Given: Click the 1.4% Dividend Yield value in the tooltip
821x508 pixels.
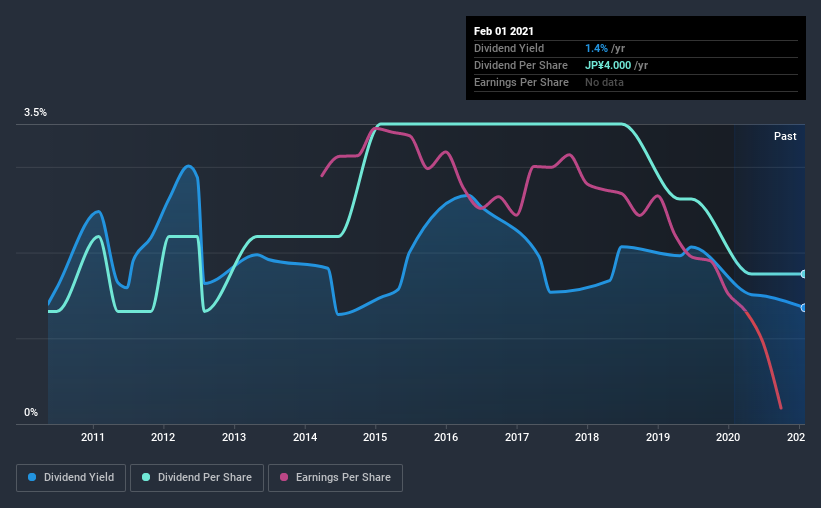Looking at the screenshot, I should [x=596, y=48].
